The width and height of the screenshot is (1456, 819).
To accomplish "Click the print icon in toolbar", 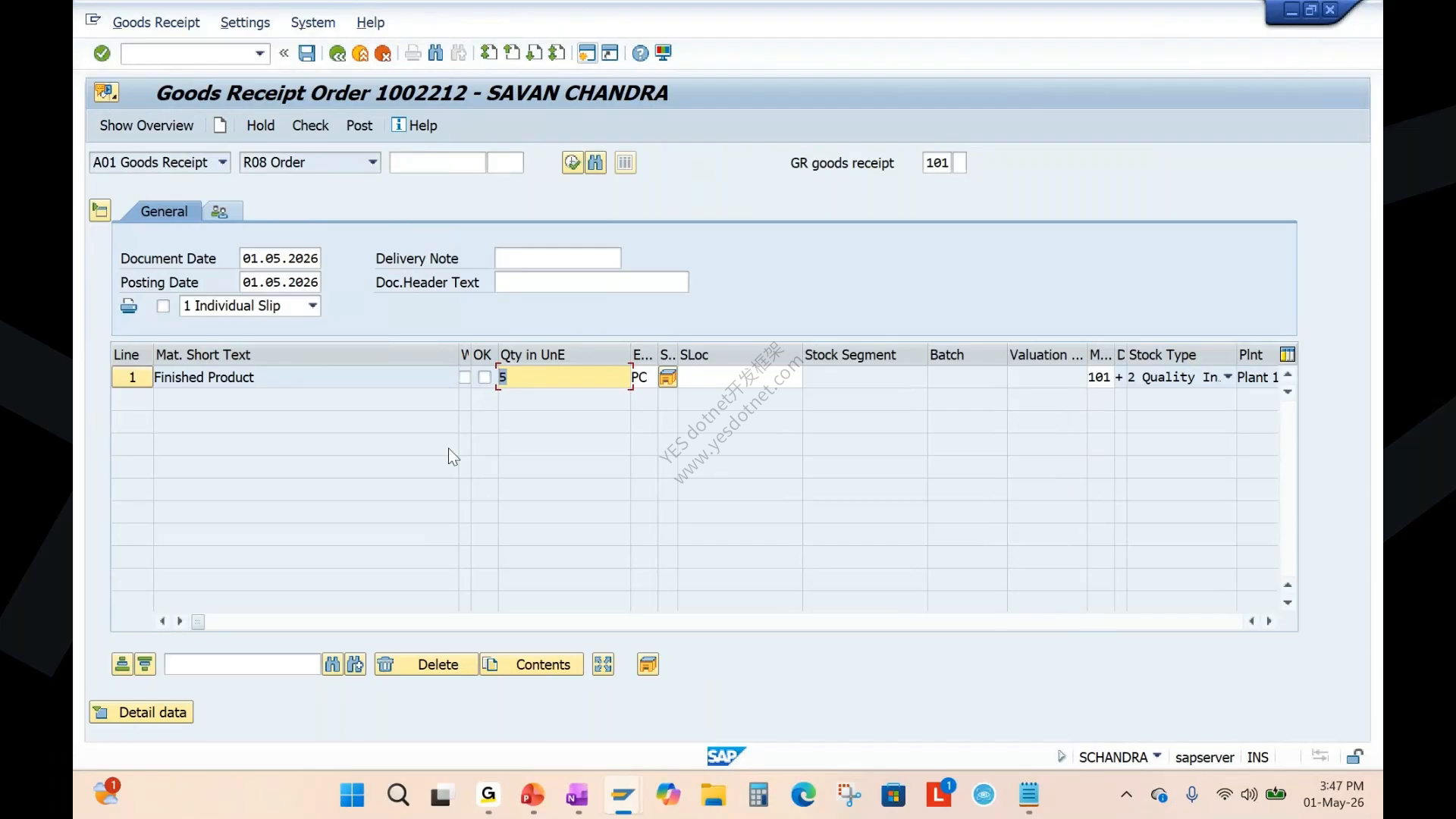I will tap(413, 53).
